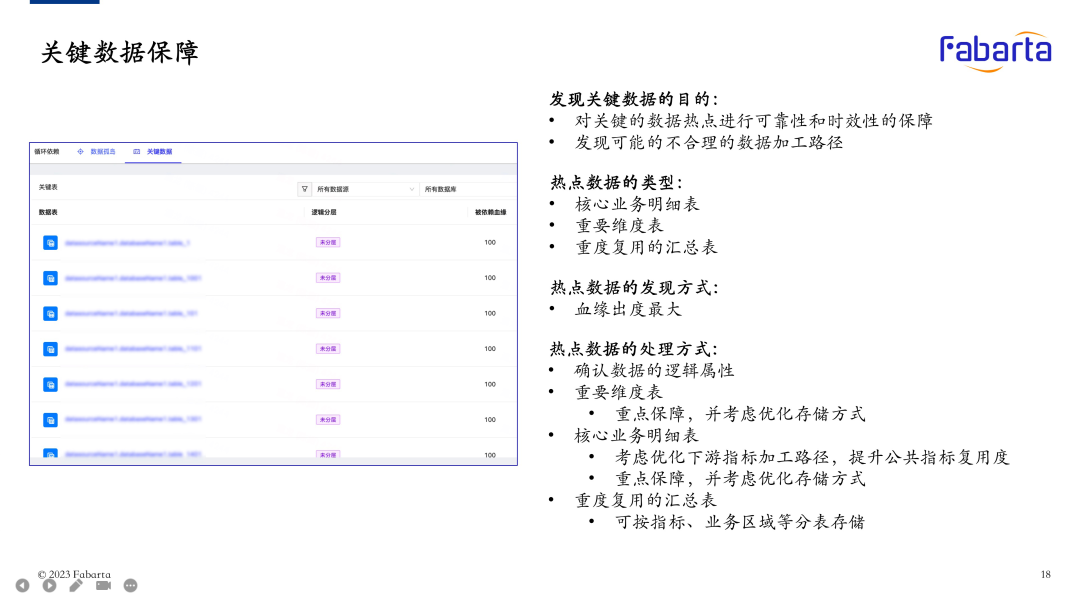Viewport: 1080px width, 608px height.
Task: Click the slide number 18
Action: 1046,574
